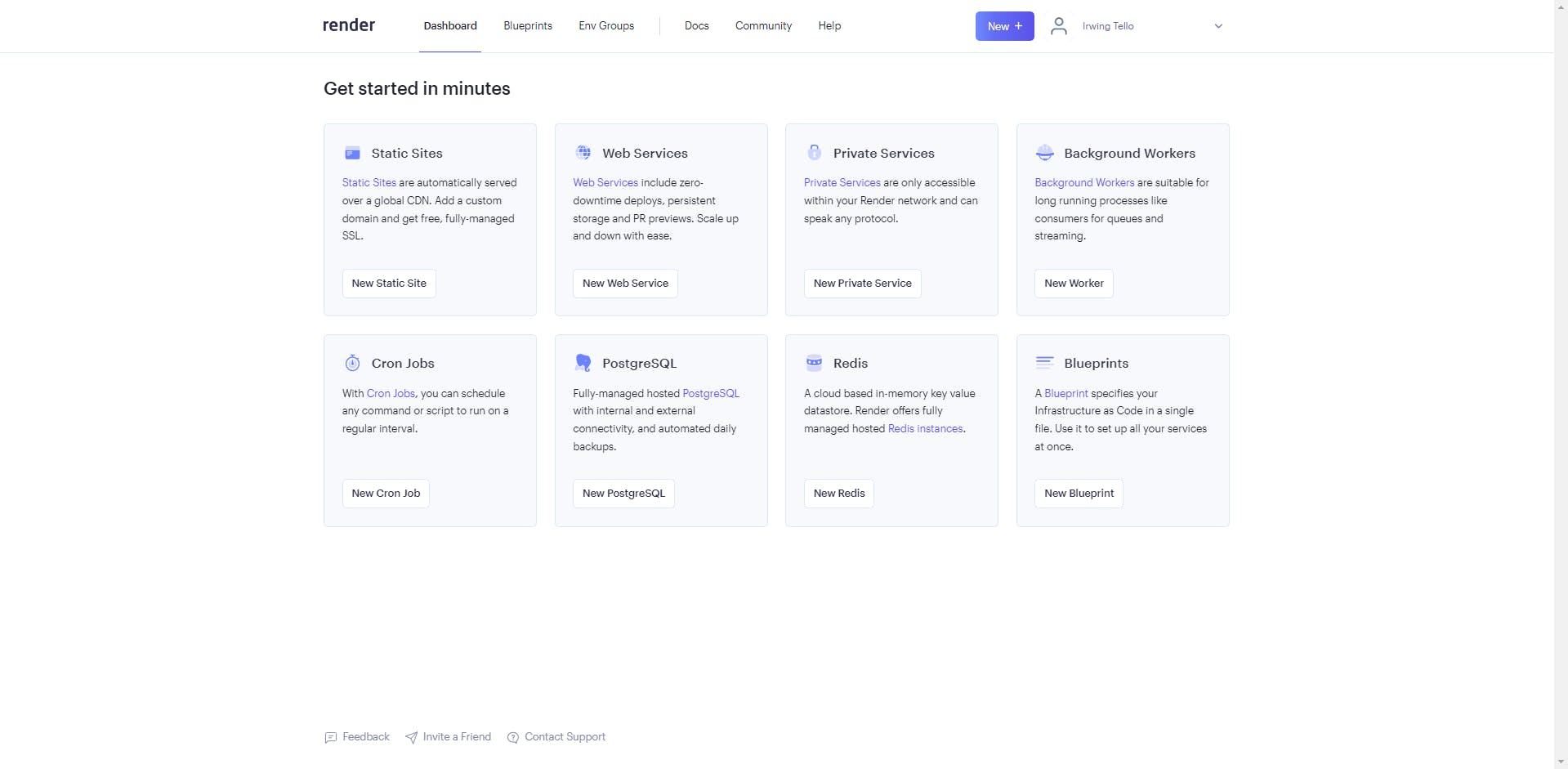This screenshot has width=1568, height=769.
Task: Open the PostgreSQL inline link
Action: coord(711,393)
